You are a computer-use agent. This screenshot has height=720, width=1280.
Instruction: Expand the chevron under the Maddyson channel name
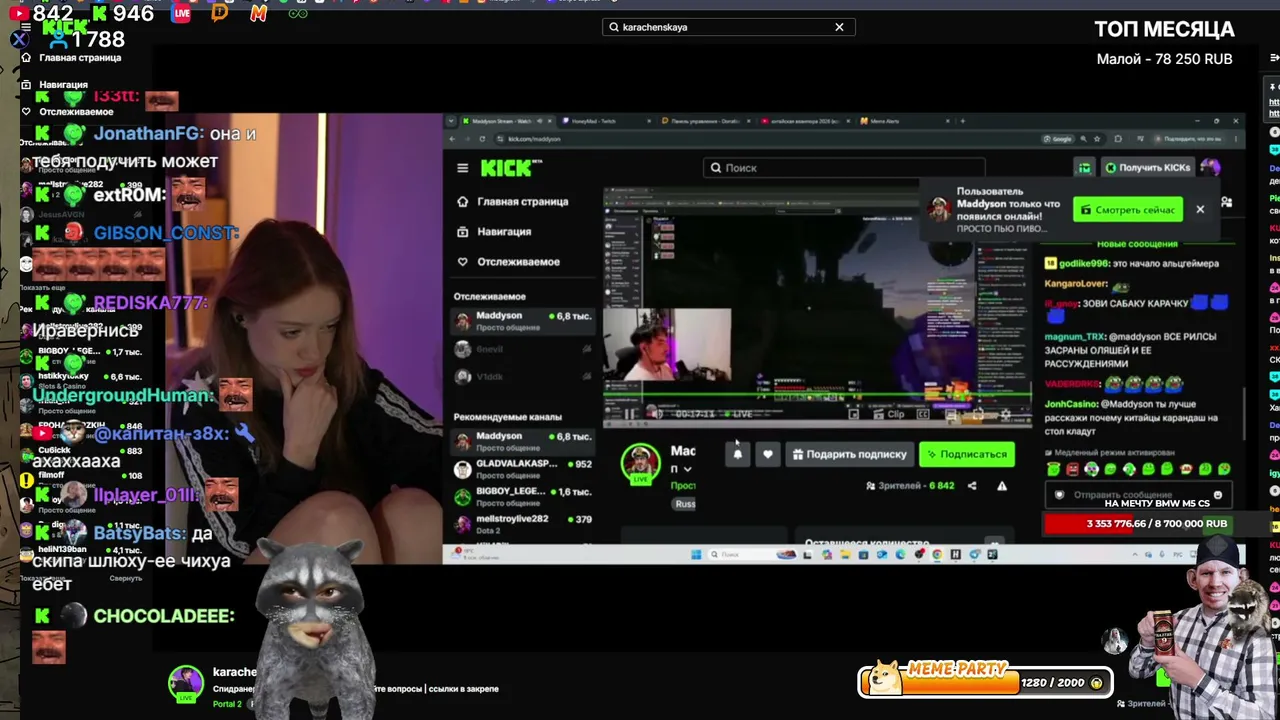coord(687,469)
